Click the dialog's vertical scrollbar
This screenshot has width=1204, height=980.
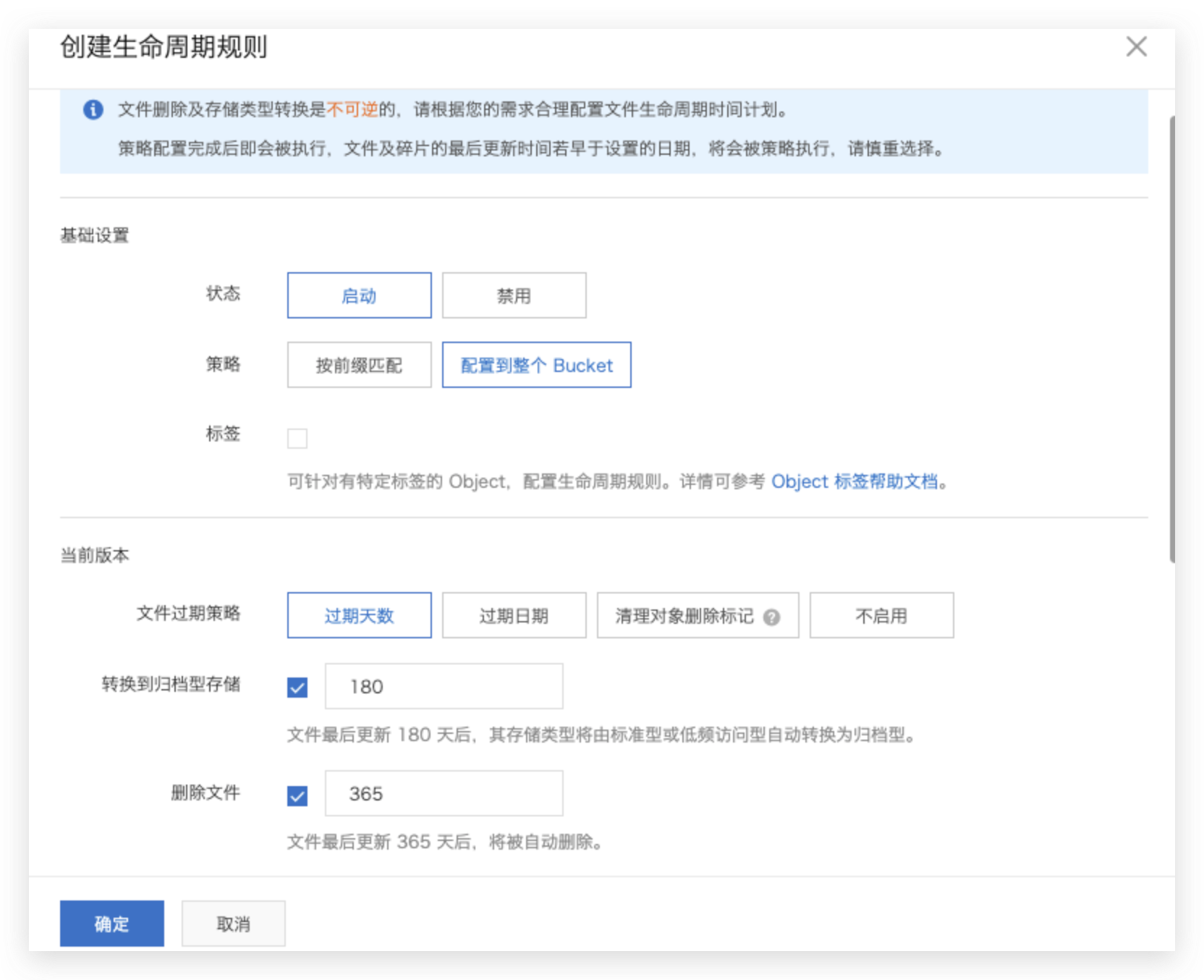(x=1171, y=339)
